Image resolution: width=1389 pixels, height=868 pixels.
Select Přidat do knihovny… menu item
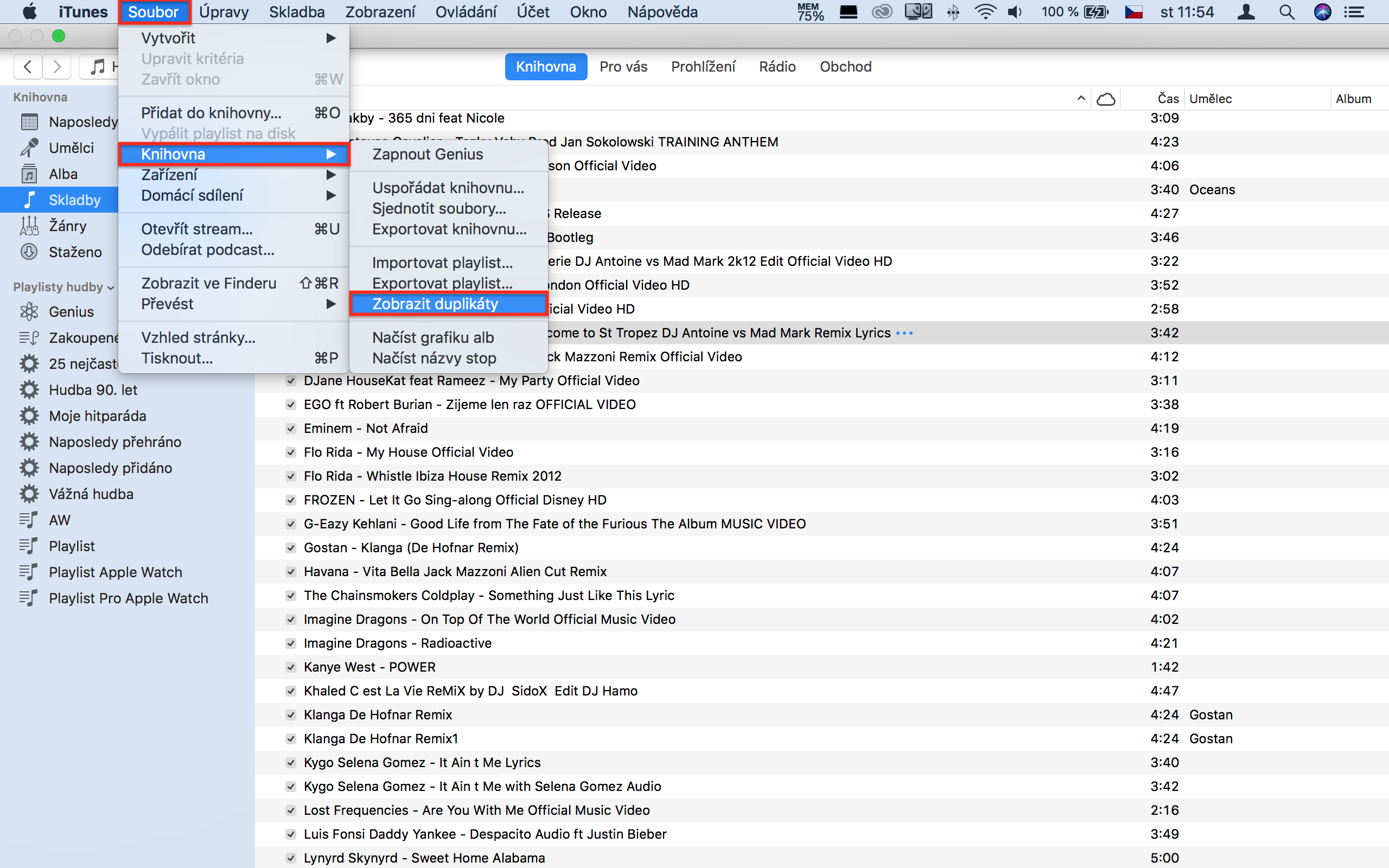tap(233, 112)
